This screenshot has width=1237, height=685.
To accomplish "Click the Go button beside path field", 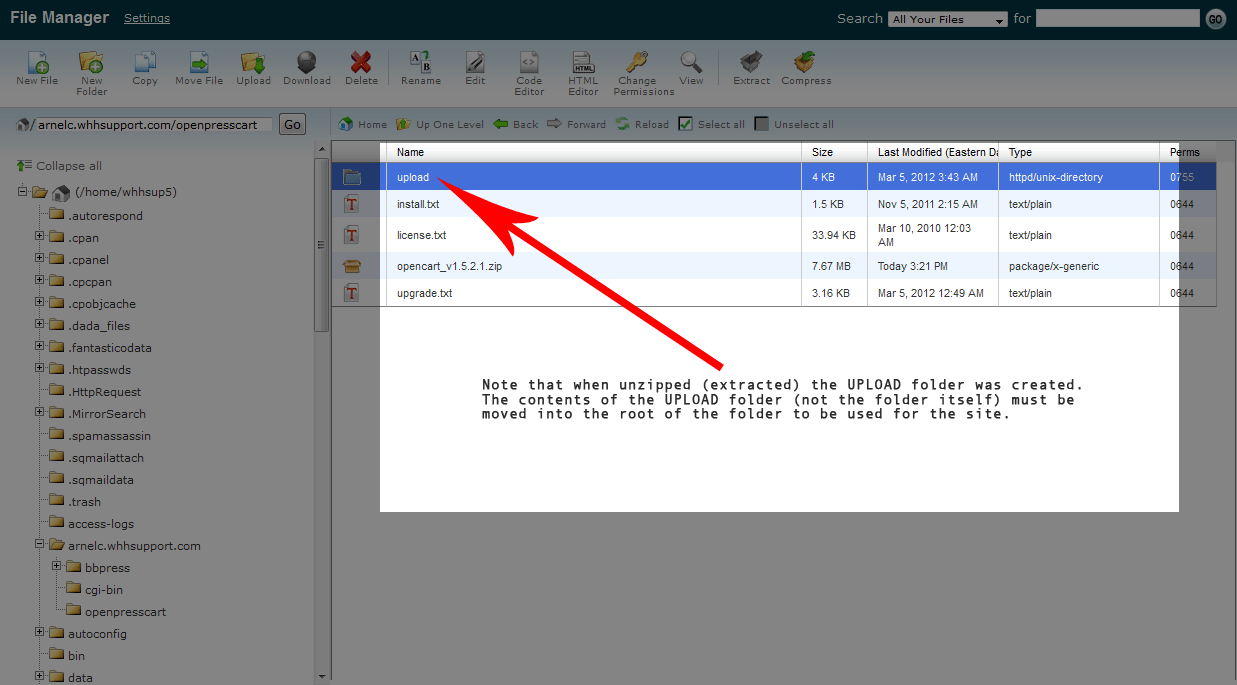I will tap(292, 125).
